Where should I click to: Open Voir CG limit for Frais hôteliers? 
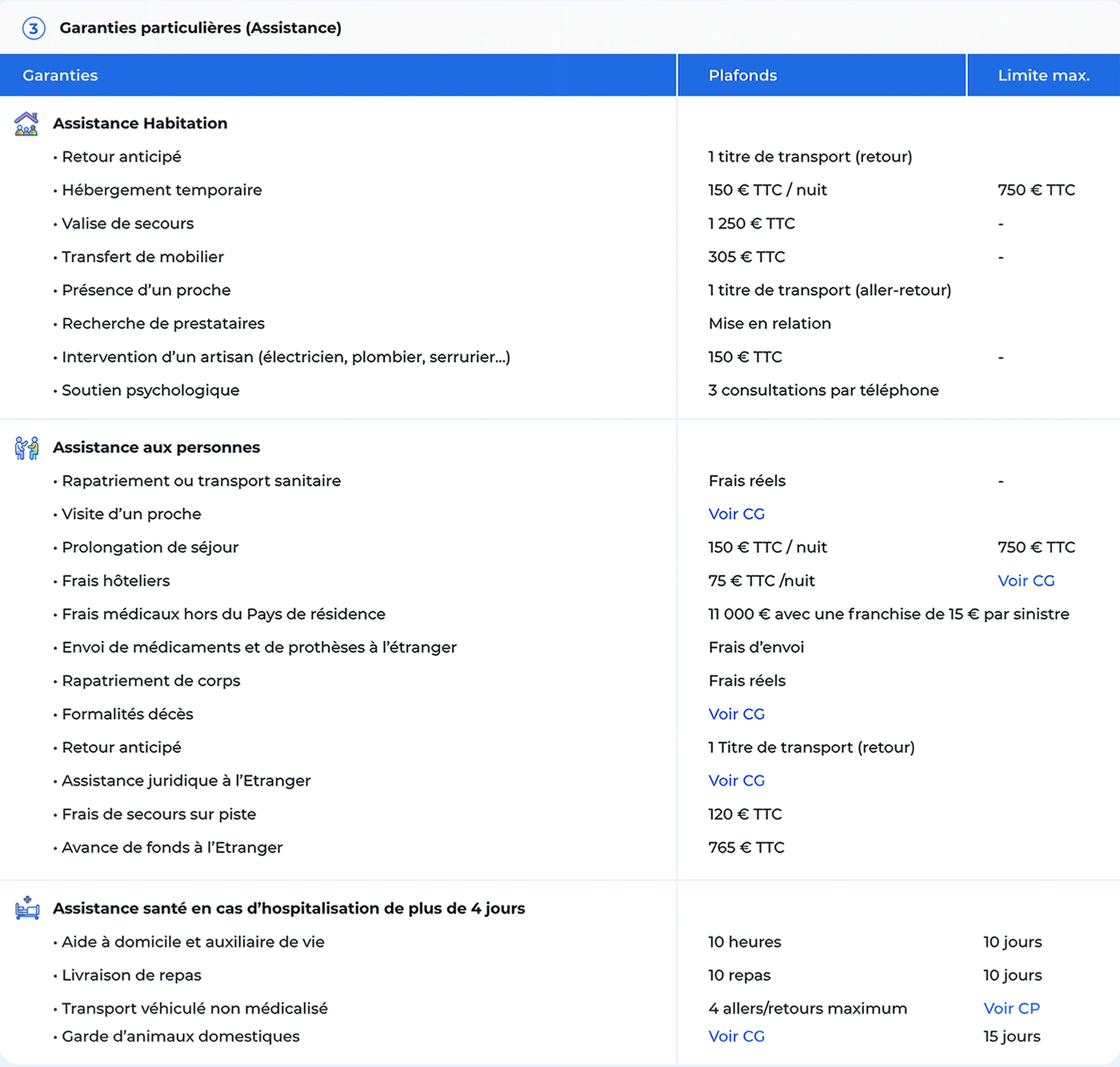click(1026, 581)
